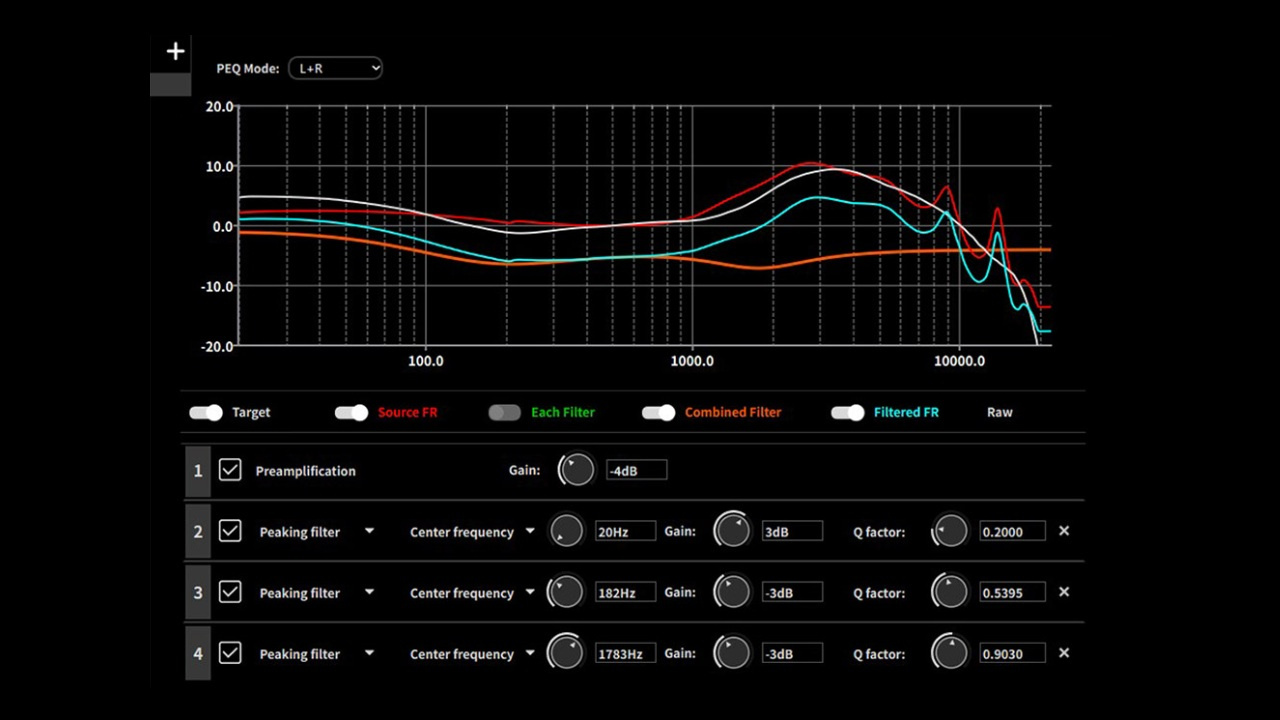This screenshot has height=720, width=1280.
Task: Uncheck the Preamplification checkbox
Action: 230,470
